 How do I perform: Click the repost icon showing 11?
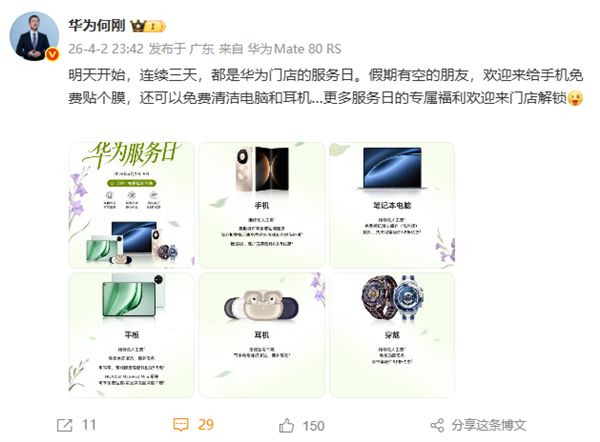pyautogui.click(x=64, y=425)
